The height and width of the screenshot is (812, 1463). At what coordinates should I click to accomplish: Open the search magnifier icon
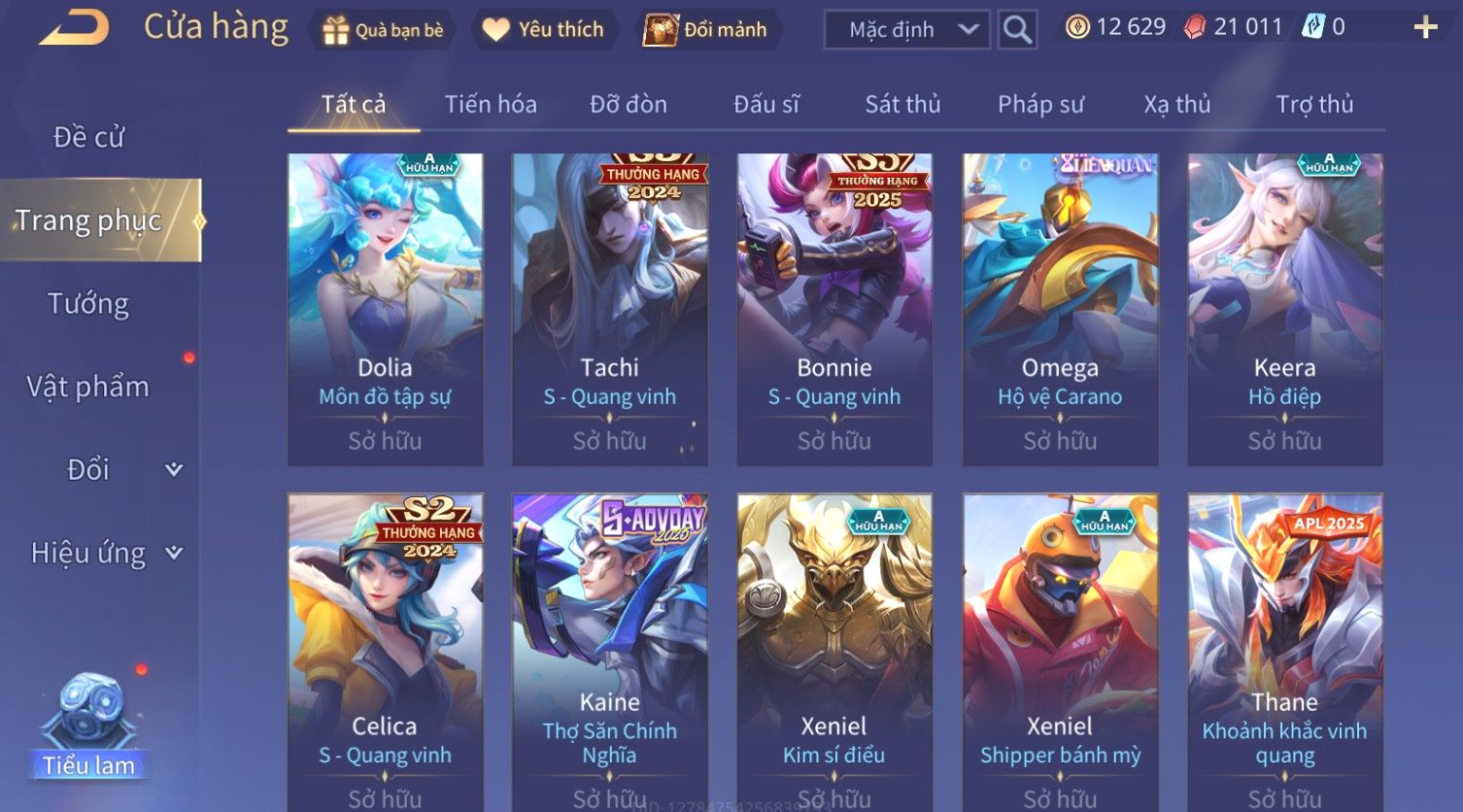pyautogui.click(x=1017, y=30)
